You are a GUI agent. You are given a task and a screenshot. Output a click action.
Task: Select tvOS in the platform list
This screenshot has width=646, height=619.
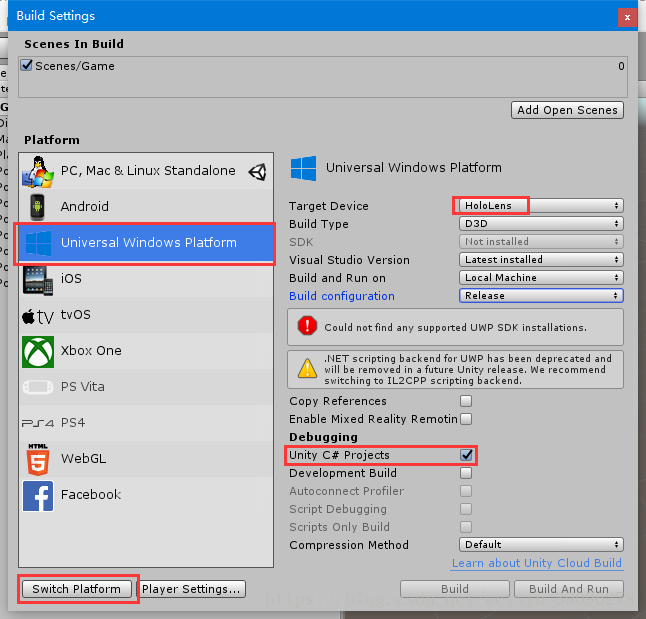tap(146, 315)
